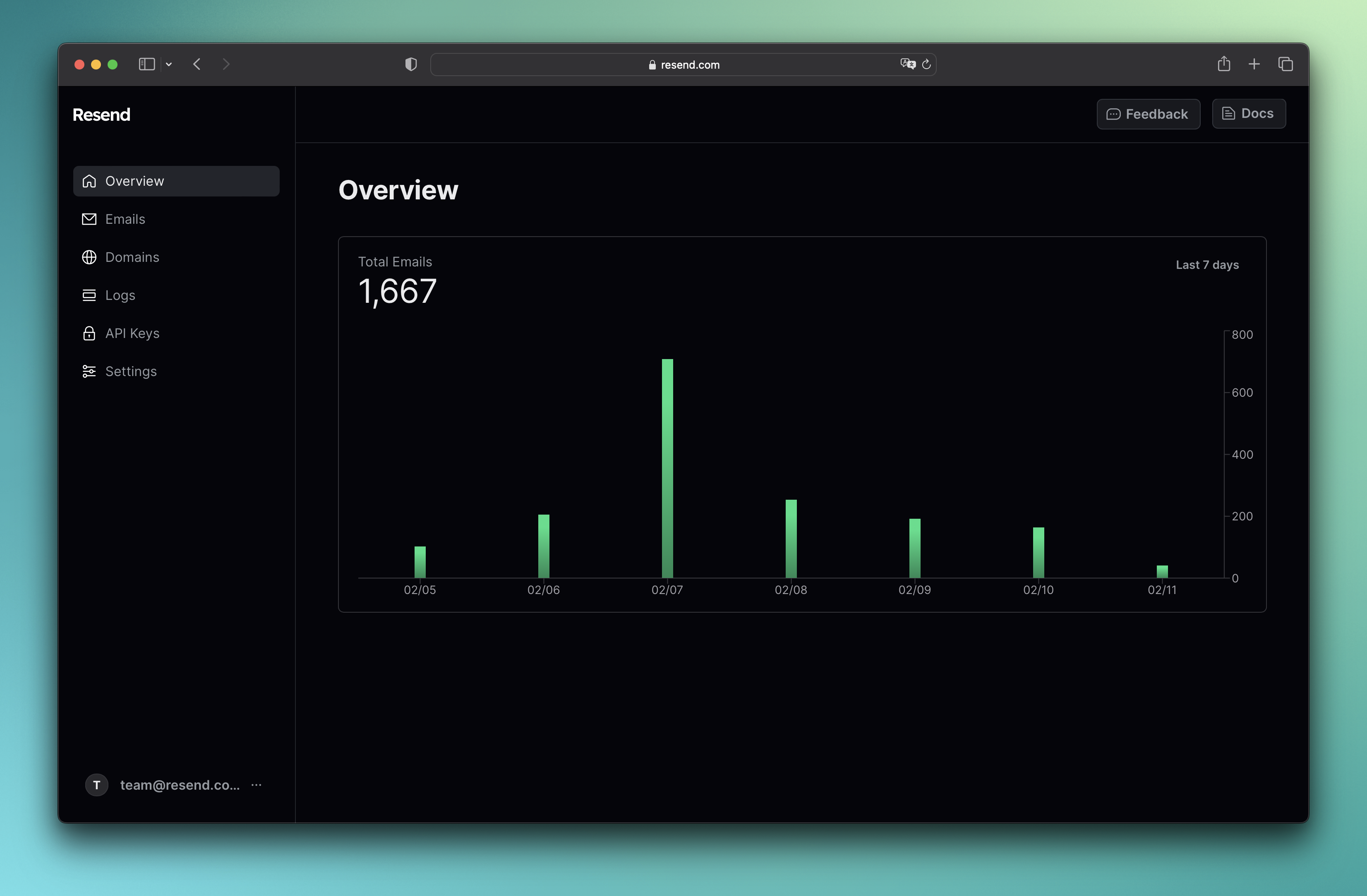Open the account options ellipsis menu

256,785
